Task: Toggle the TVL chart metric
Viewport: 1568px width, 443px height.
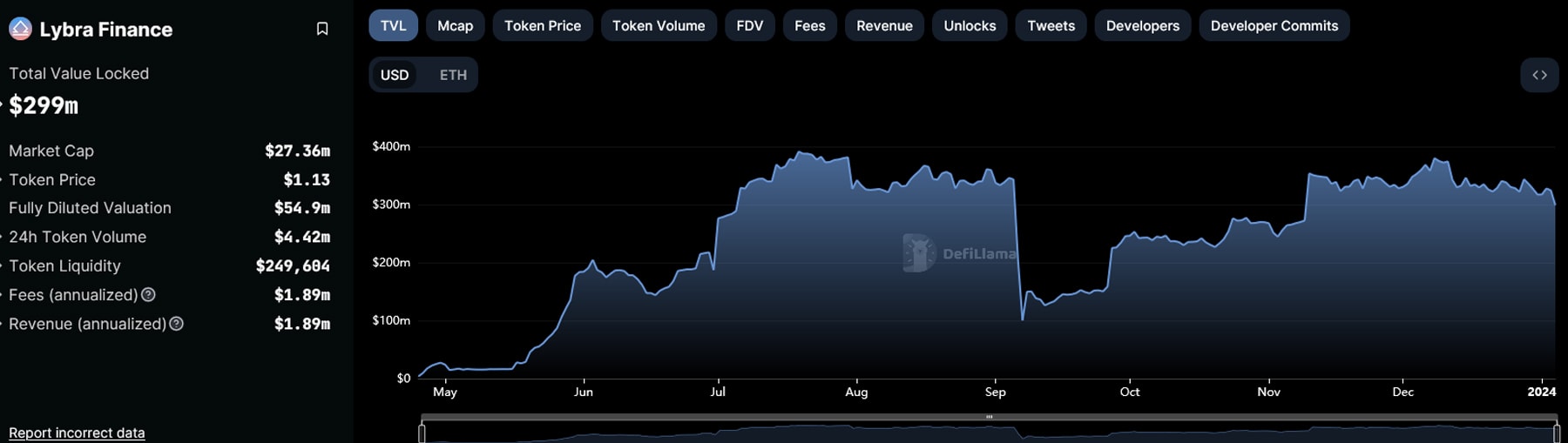Action: point(393,26)
